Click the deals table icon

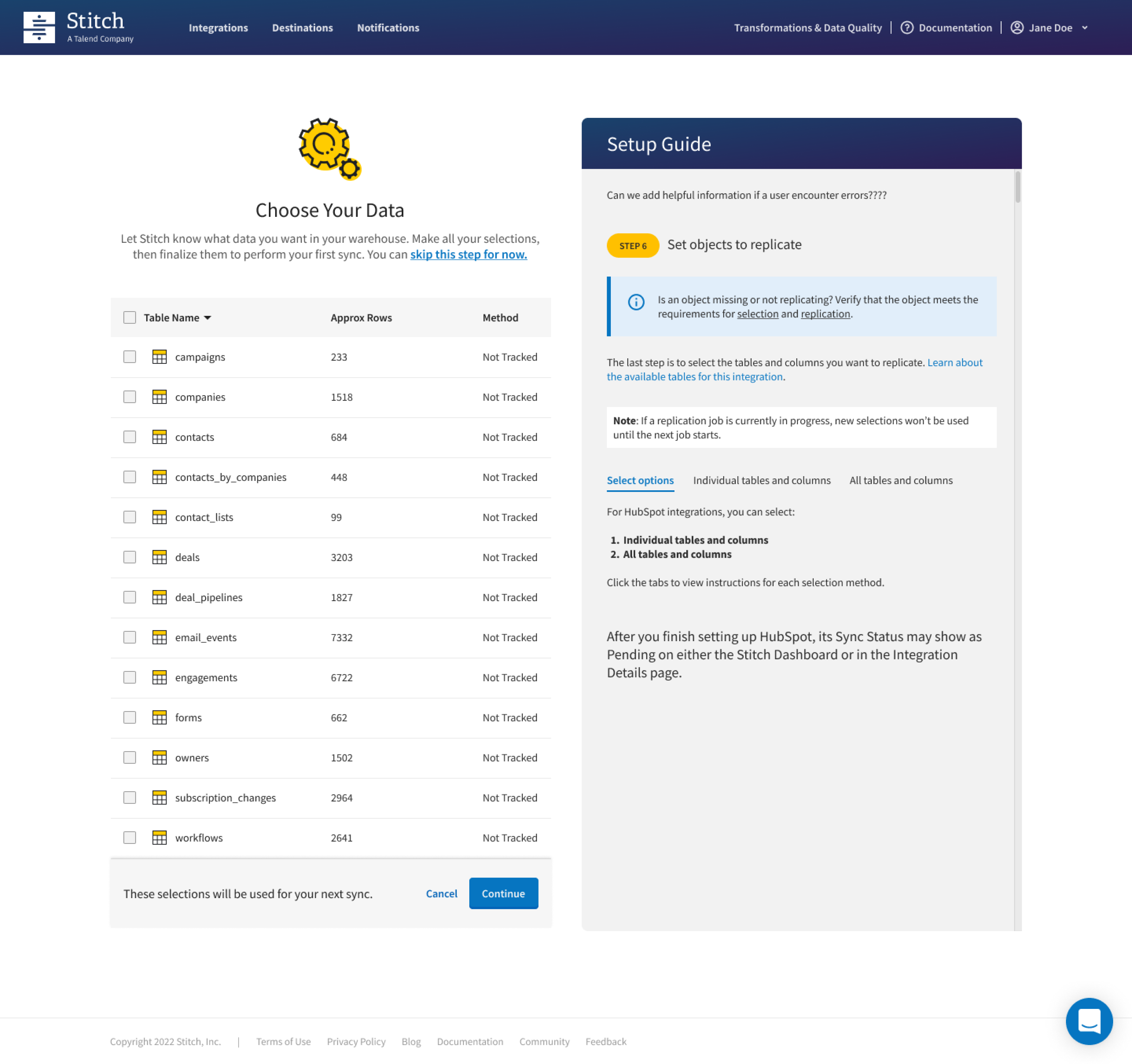click(x=159, y=557)
